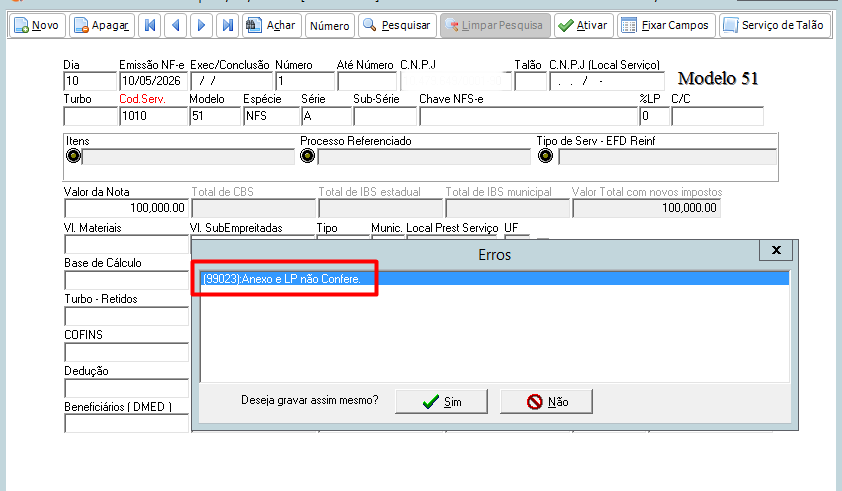The width and height of the screenshot is (842, 491).
Task: Open Serviço de Talão
Action: (774, 25)
